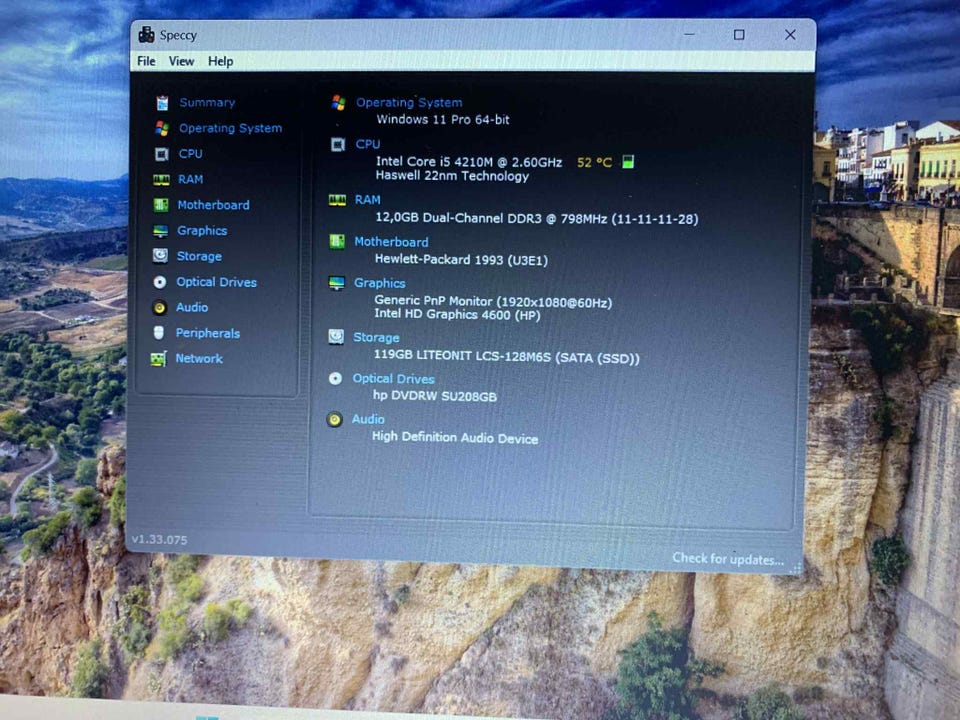Close the Speccy window

pos(790,35)
